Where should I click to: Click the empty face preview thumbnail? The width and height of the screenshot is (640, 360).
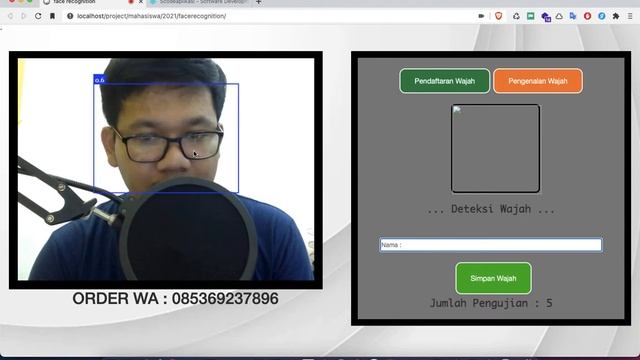coord(496,148)
